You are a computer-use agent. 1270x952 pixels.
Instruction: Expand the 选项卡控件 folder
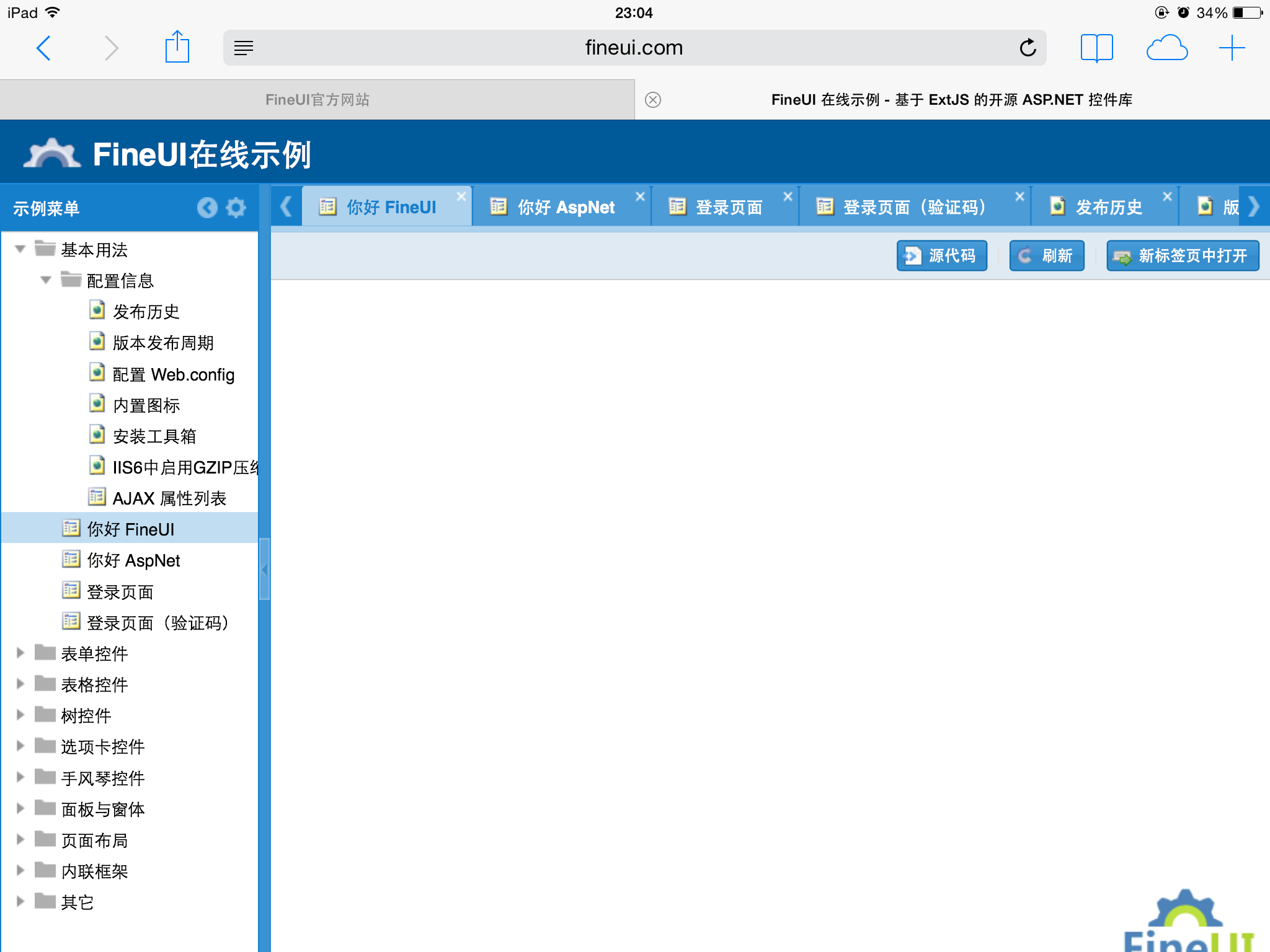20,746
